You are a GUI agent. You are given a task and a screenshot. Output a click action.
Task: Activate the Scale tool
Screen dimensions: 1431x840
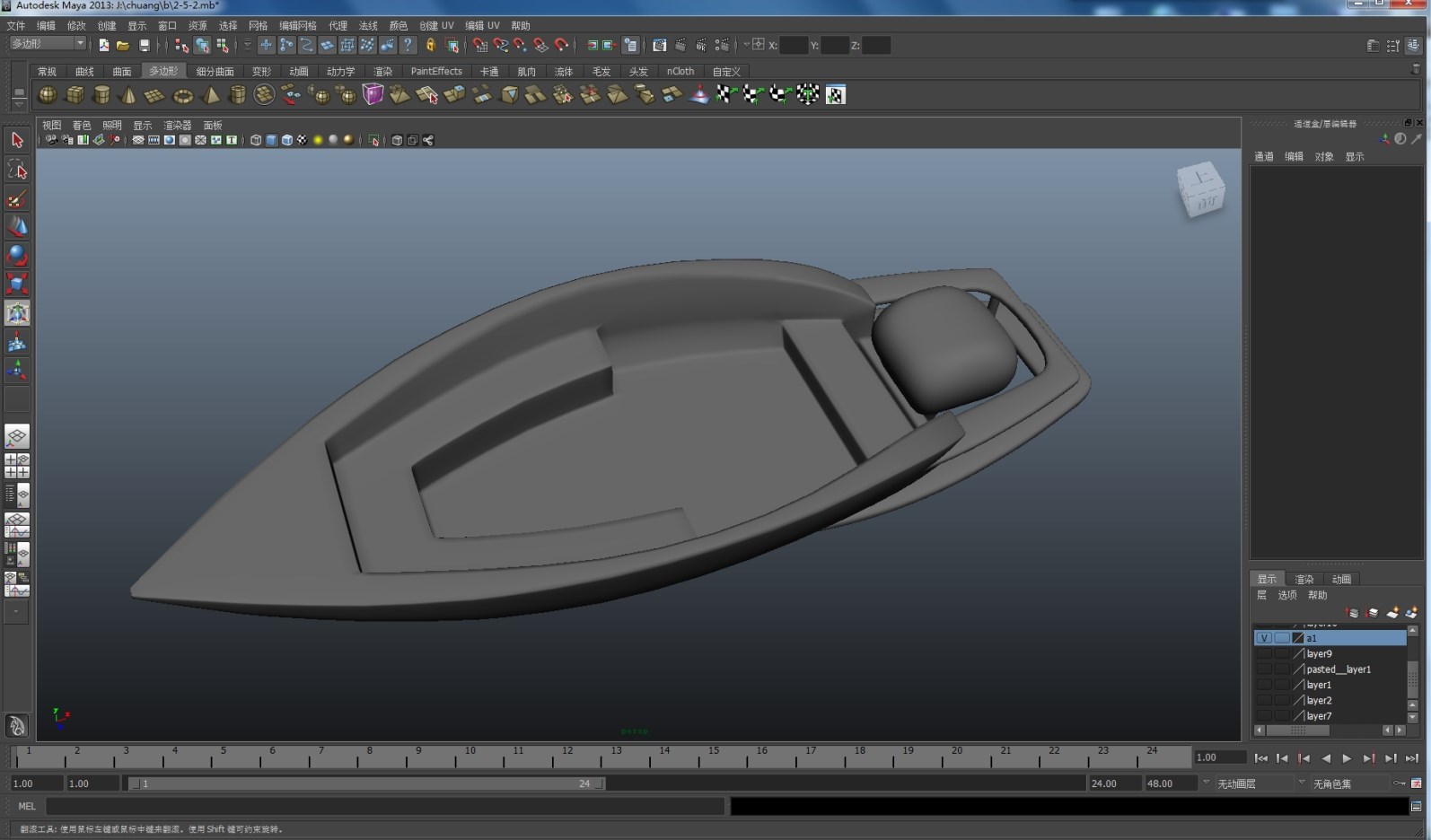pyautogui.click(x=17, y=284)
